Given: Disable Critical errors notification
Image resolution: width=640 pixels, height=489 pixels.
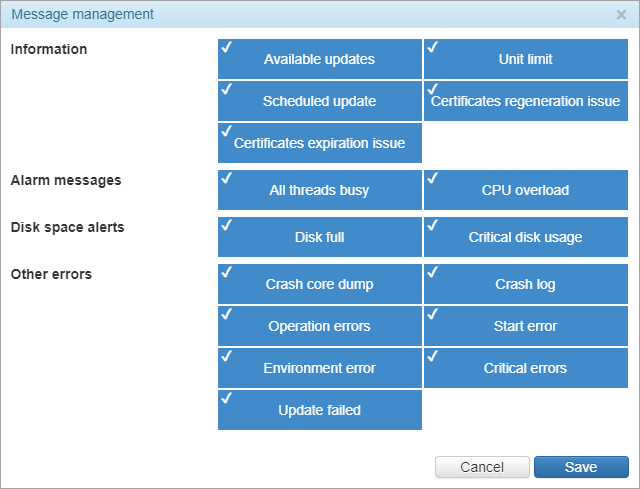Looking at the screenshot, I should [525, 368].
